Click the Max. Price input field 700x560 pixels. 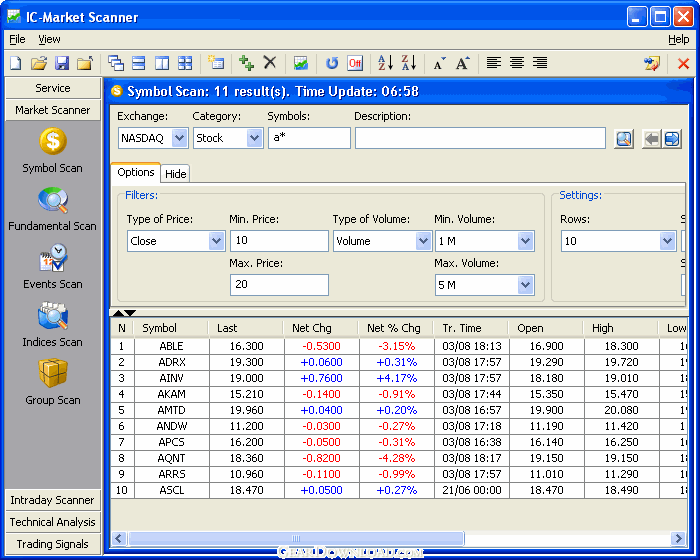pyautogui.click(x=279, y=285)
